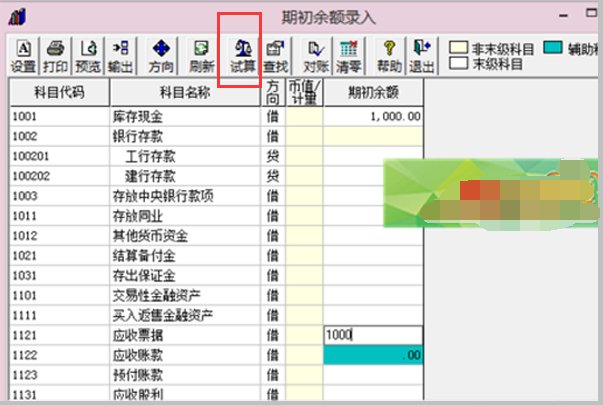Image resolution: width=603 pixels, height=405 pixels.
Task: Click the application icon in title bar
Action: tap(17, 17)
